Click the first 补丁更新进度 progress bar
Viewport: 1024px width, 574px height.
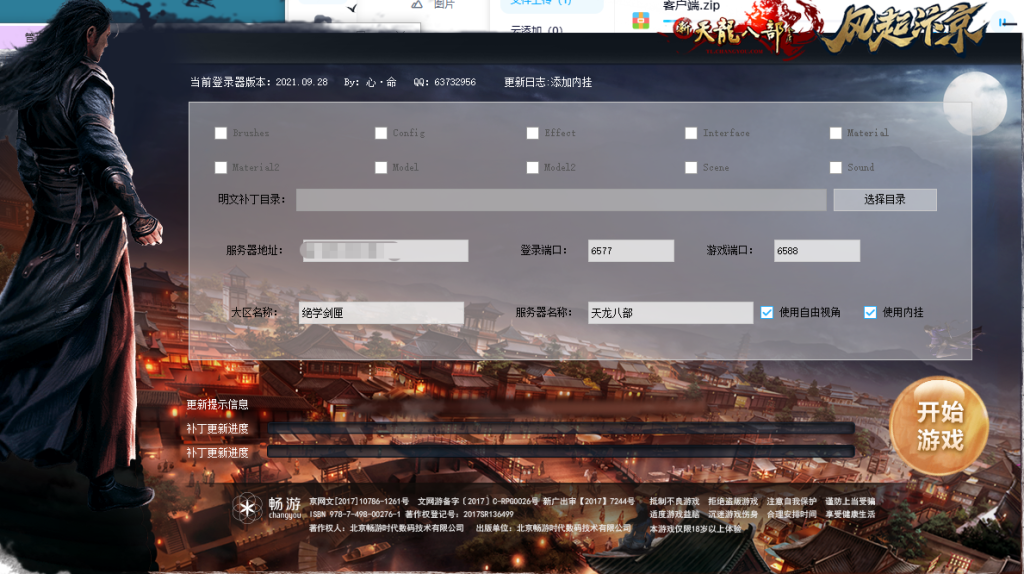(561, 428)
